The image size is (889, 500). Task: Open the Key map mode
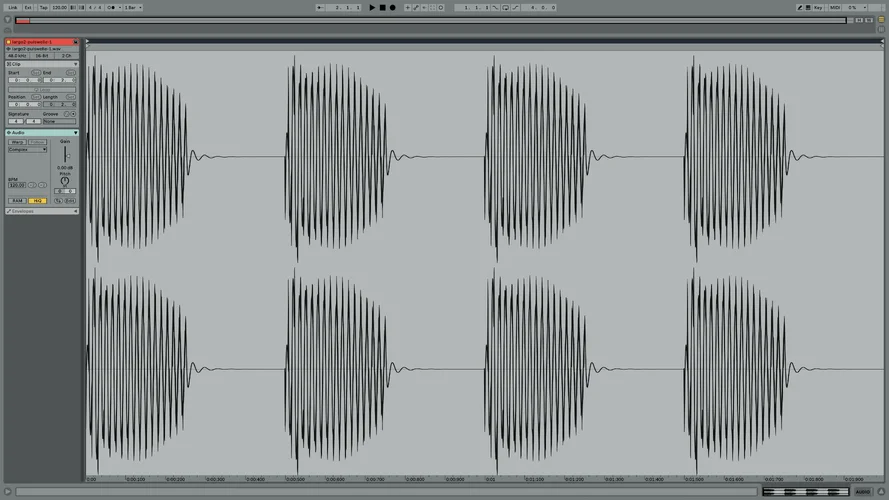click(x=818, y=8)
